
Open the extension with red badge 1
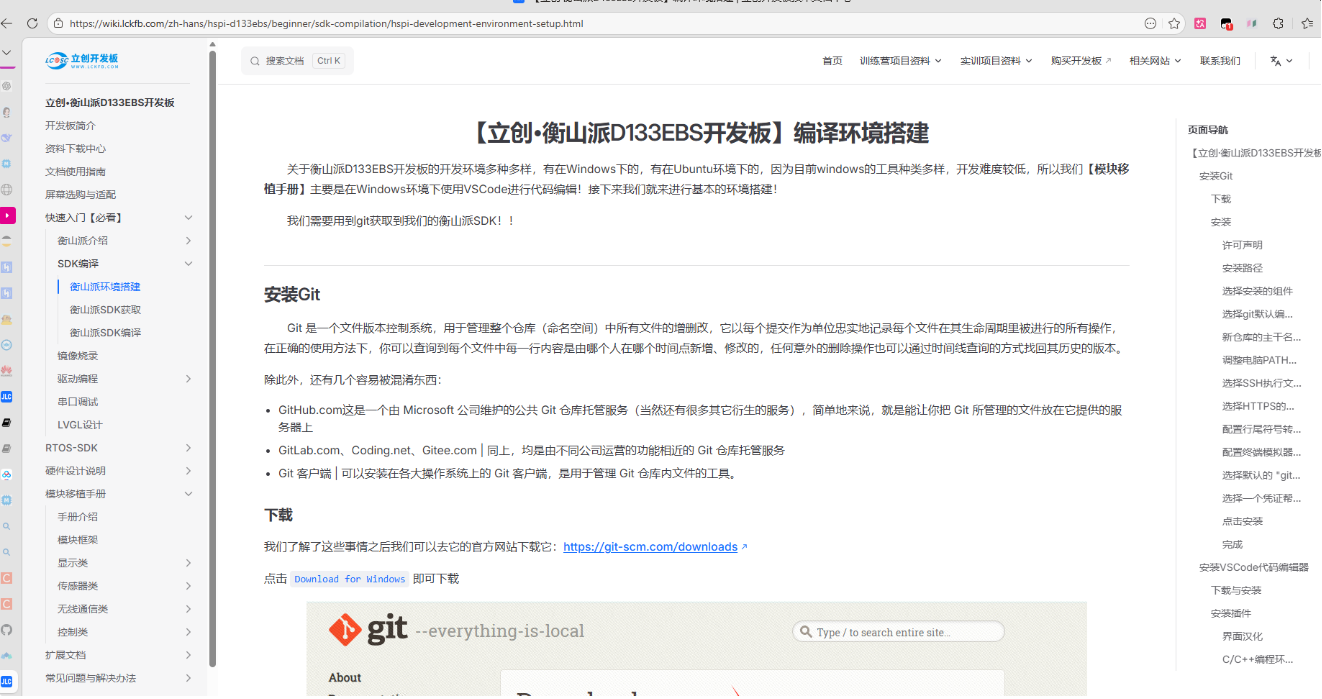(1226, 23)
